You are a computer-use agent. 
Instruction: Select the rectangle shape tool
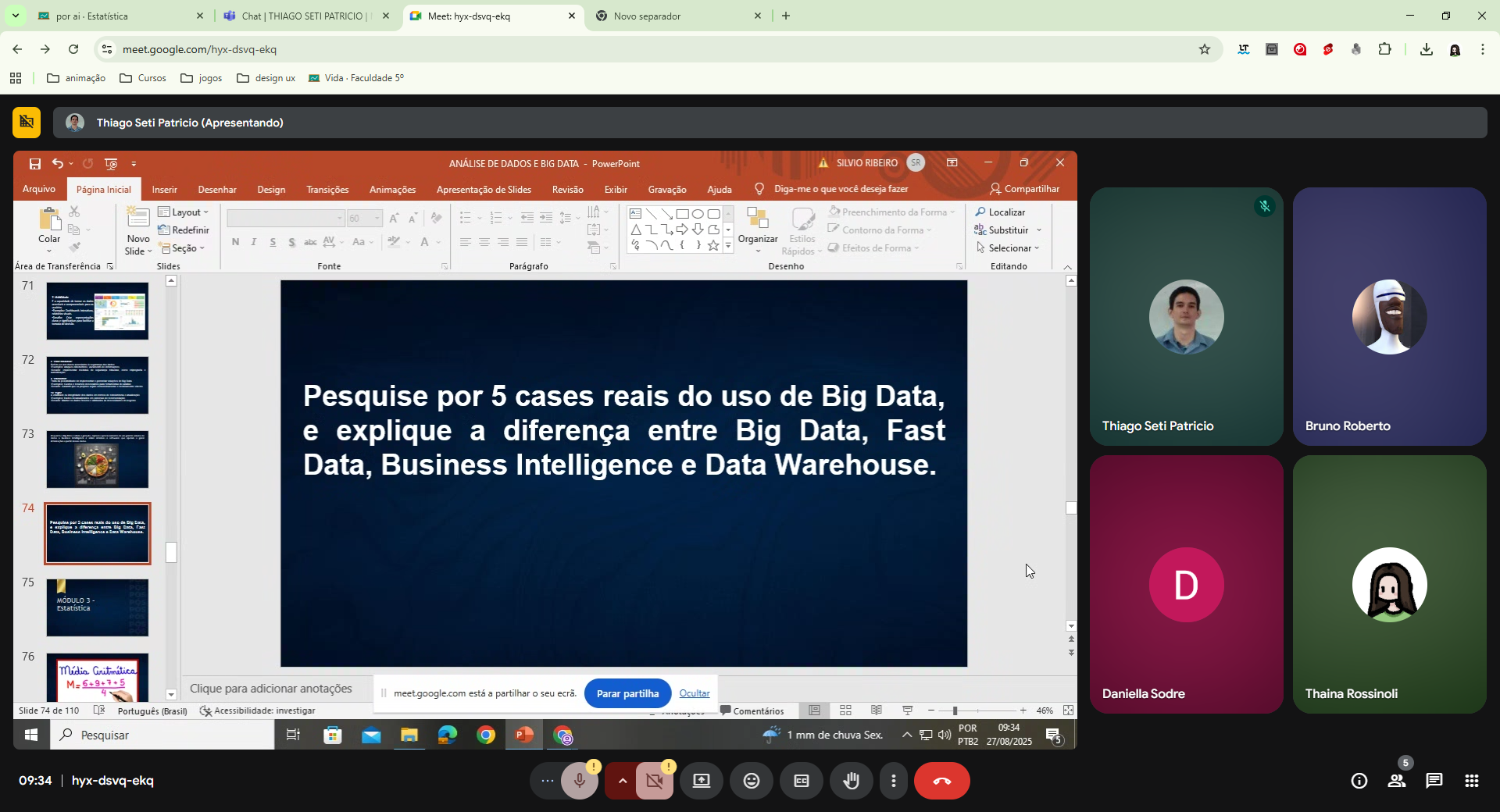(682, 213)
